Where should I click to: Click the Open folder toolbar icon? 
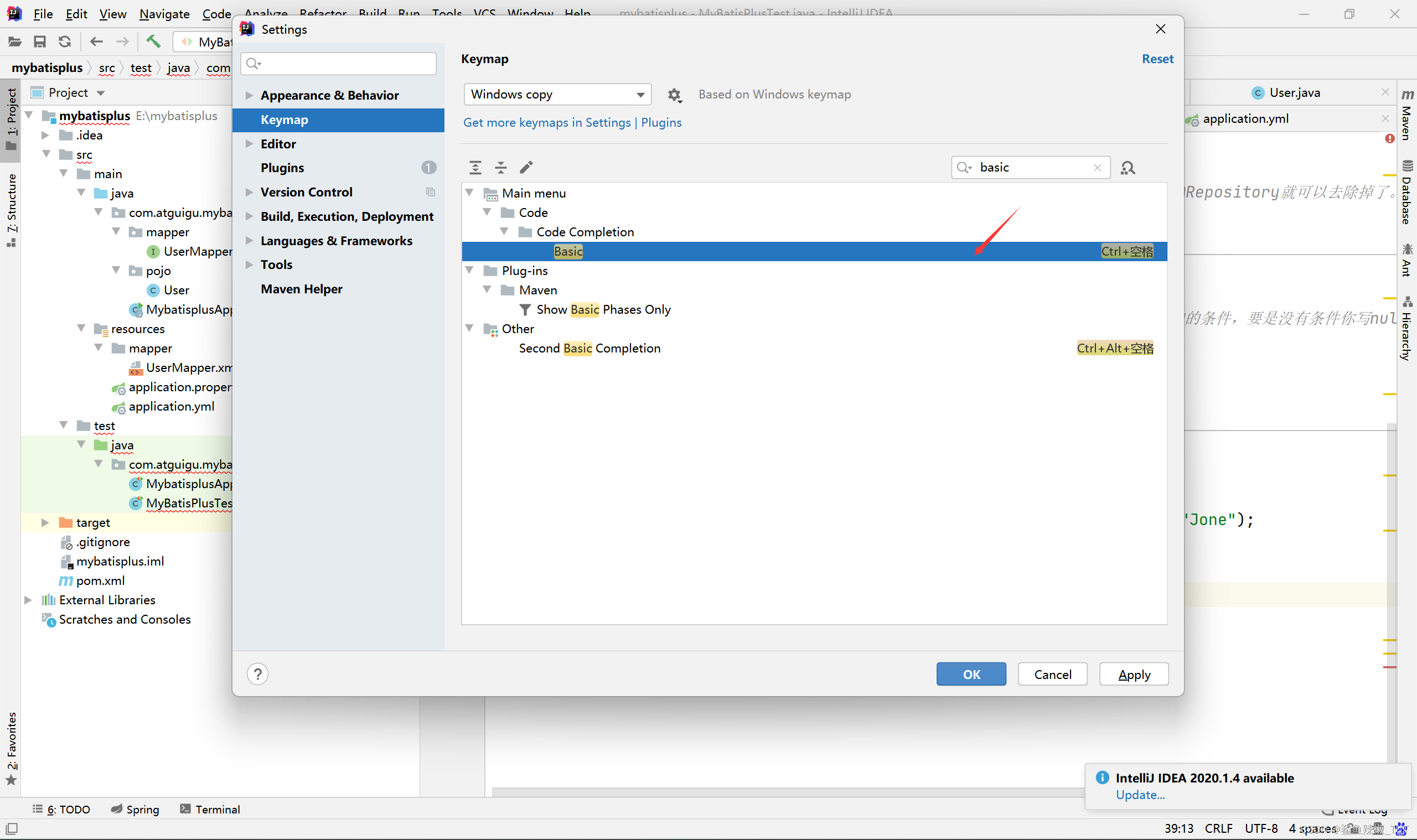15,42
